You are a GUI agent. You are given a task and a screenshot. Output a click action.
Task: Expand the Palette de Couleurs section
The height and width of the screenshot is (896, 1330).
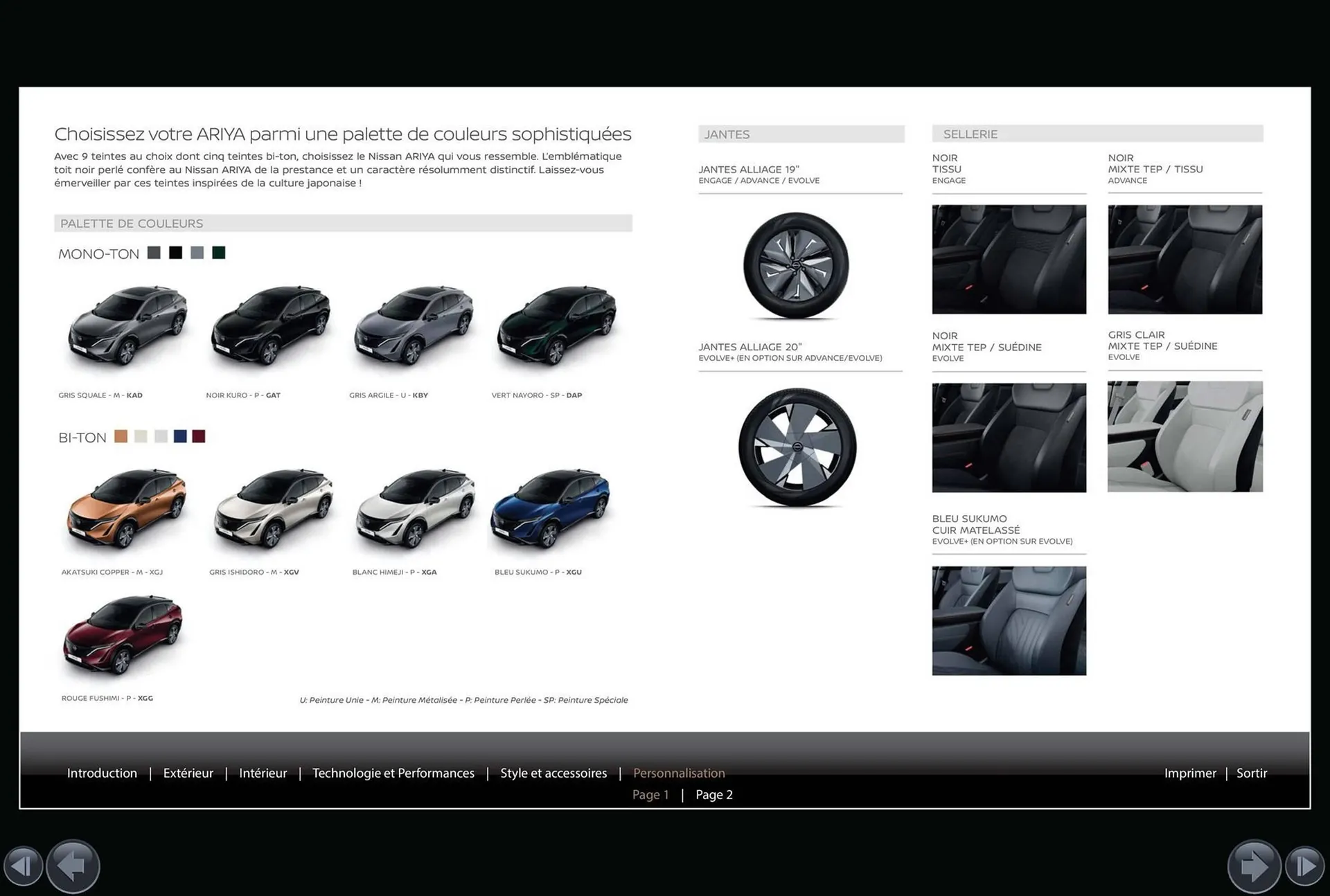click(132, 223)
